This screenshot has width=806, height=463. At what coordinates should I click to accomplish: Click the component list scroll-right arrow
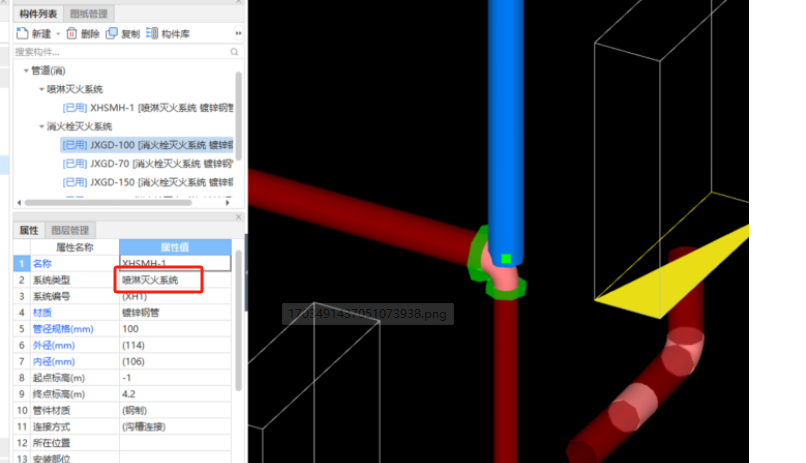(227, 202)
